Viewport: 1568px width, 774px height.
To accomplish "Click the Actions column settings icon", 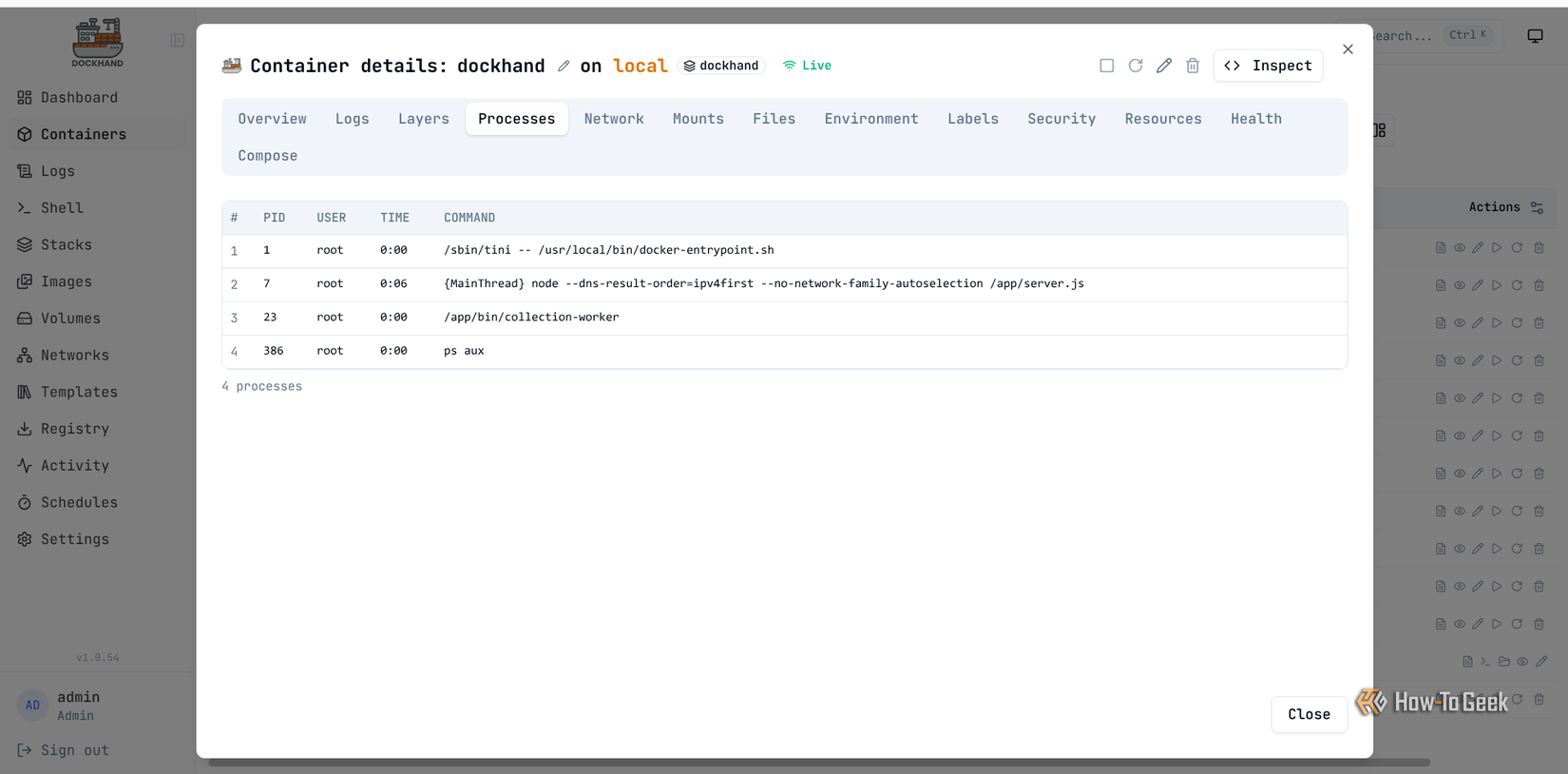I will click(1537, 207).
